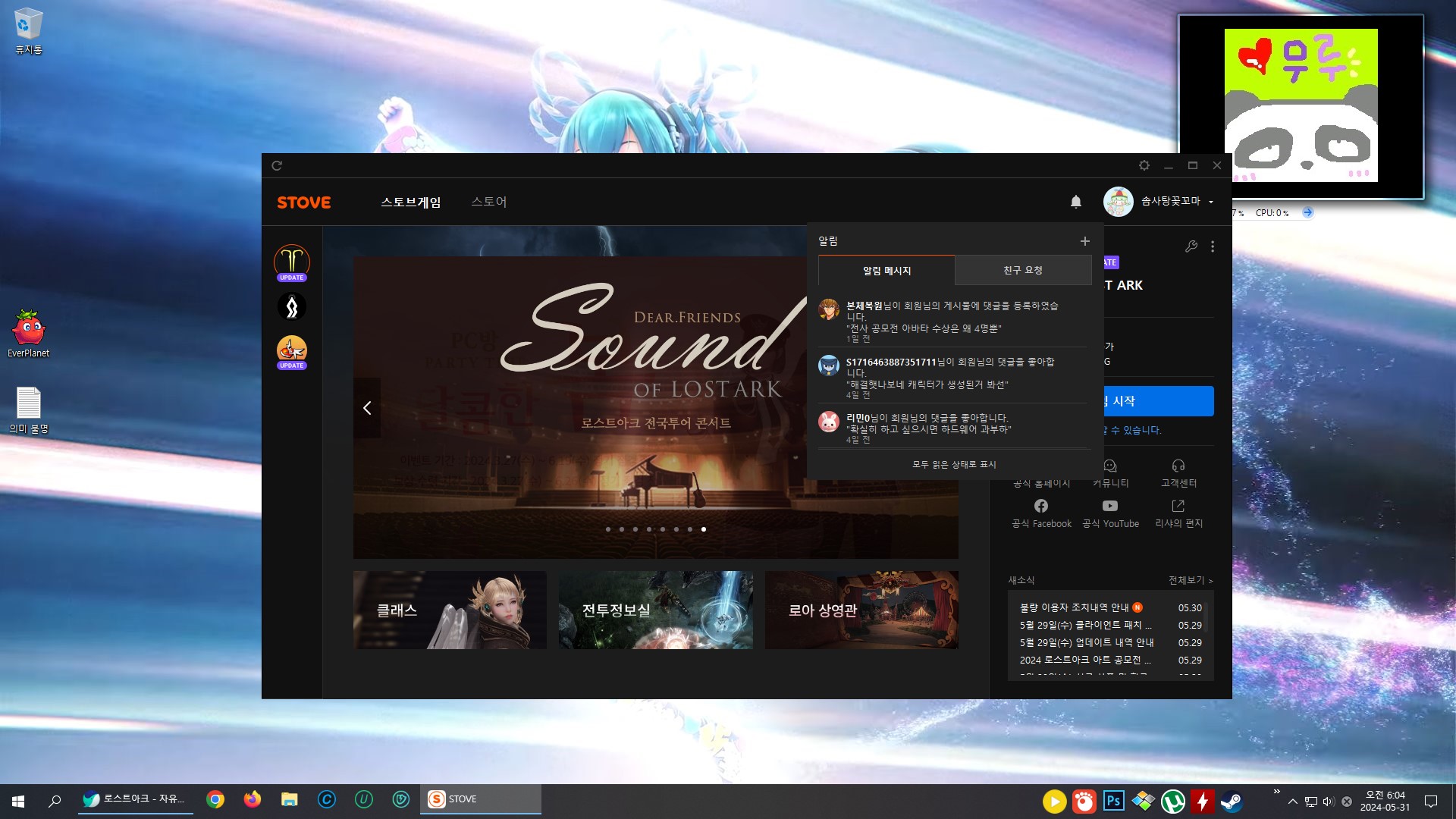Open Photoshop icon in the taskbar
The height and width of the screenshot is (819, 1456).
point(1113,801)
